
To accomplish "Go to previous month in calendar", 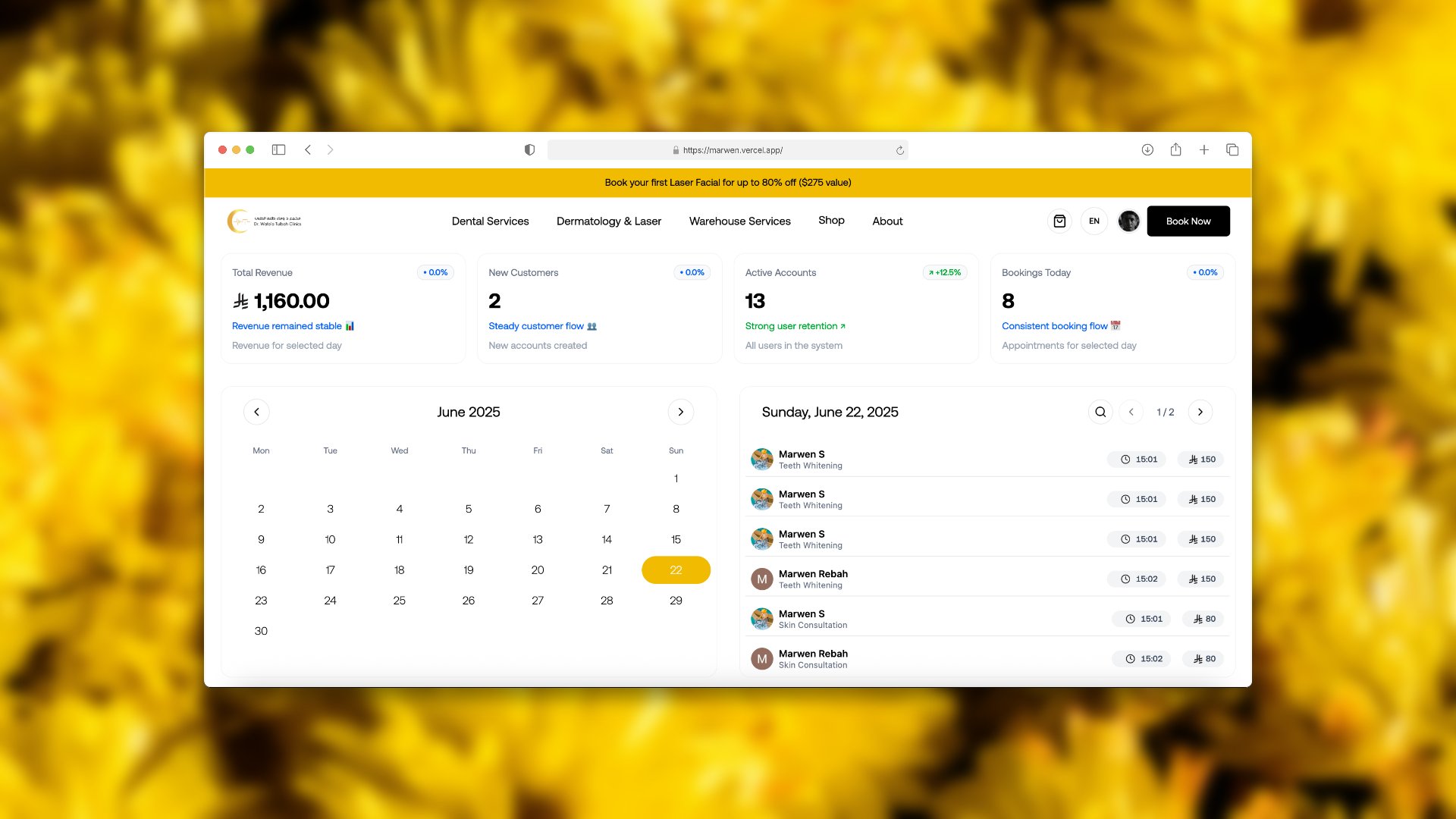I will pyautogui.click(x=256, y=412).
